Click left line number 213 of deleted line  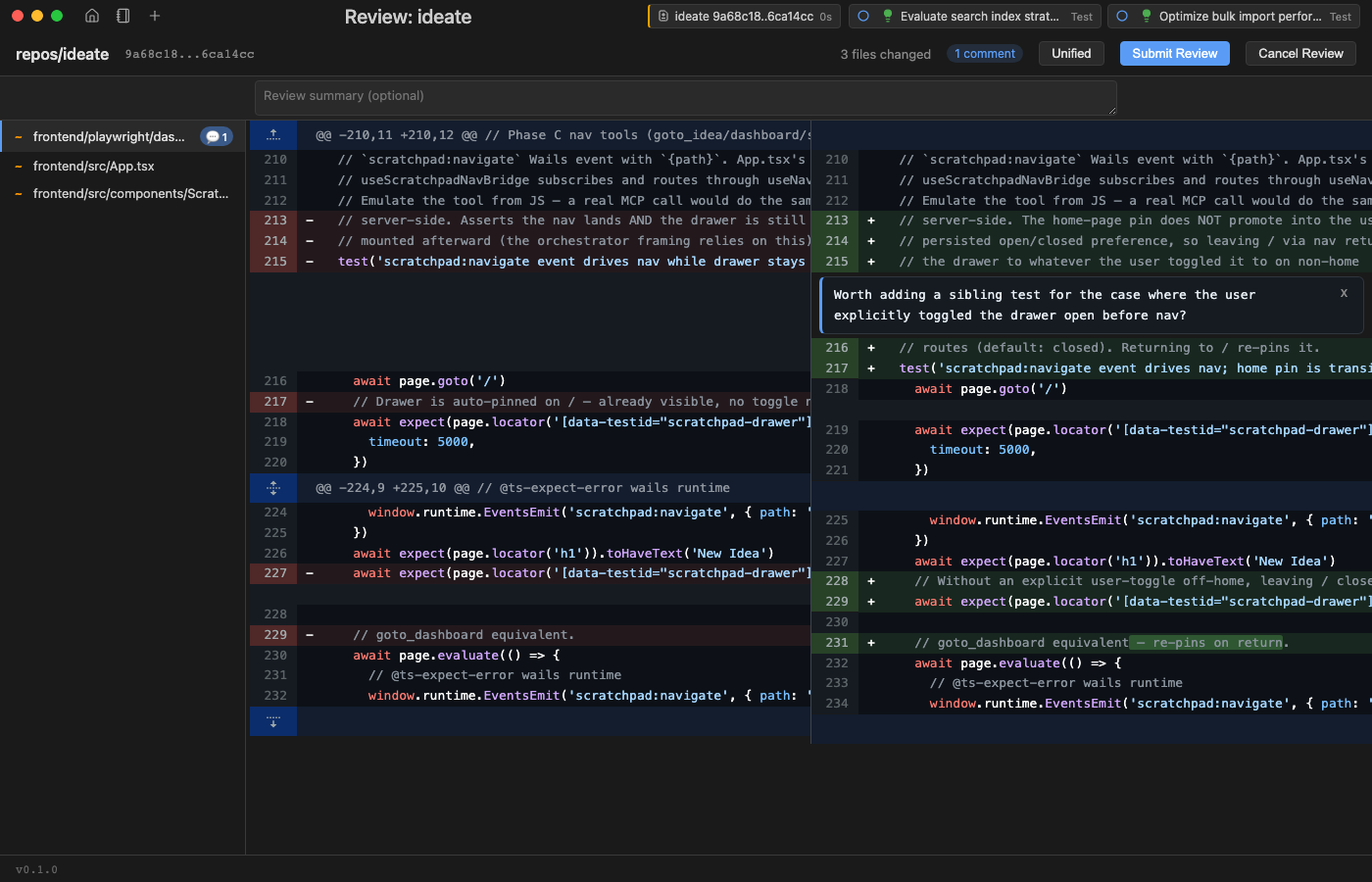pos(275,220)
